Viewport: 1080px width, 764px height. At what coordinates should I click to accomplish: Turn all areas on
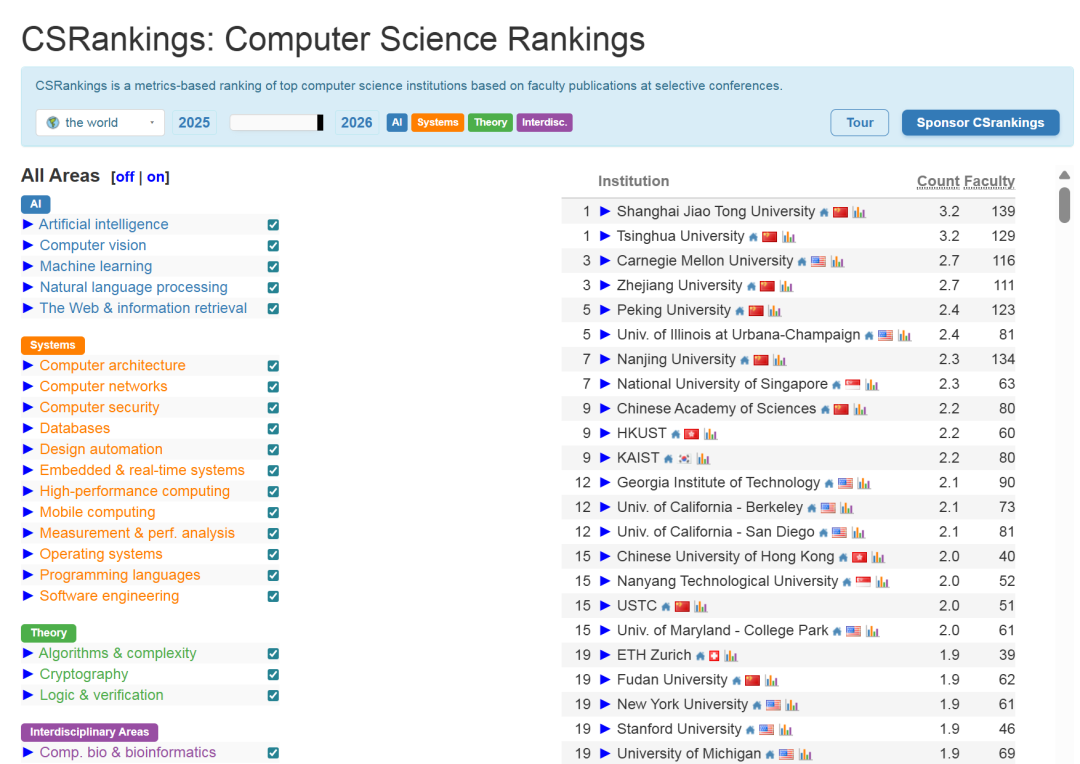click(x=156, y=177)
